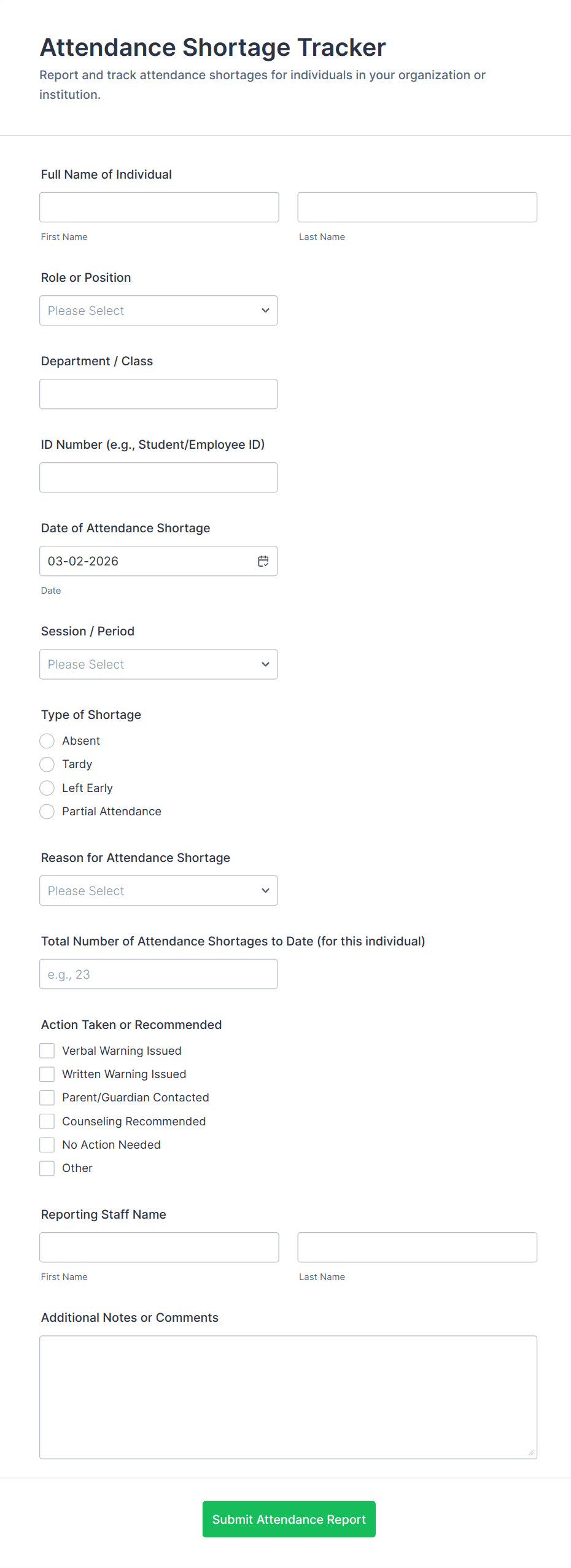Toggle the No Action Needed checkbox
This screenshot has width=571, height=1568.
[x=47, y=1145]
